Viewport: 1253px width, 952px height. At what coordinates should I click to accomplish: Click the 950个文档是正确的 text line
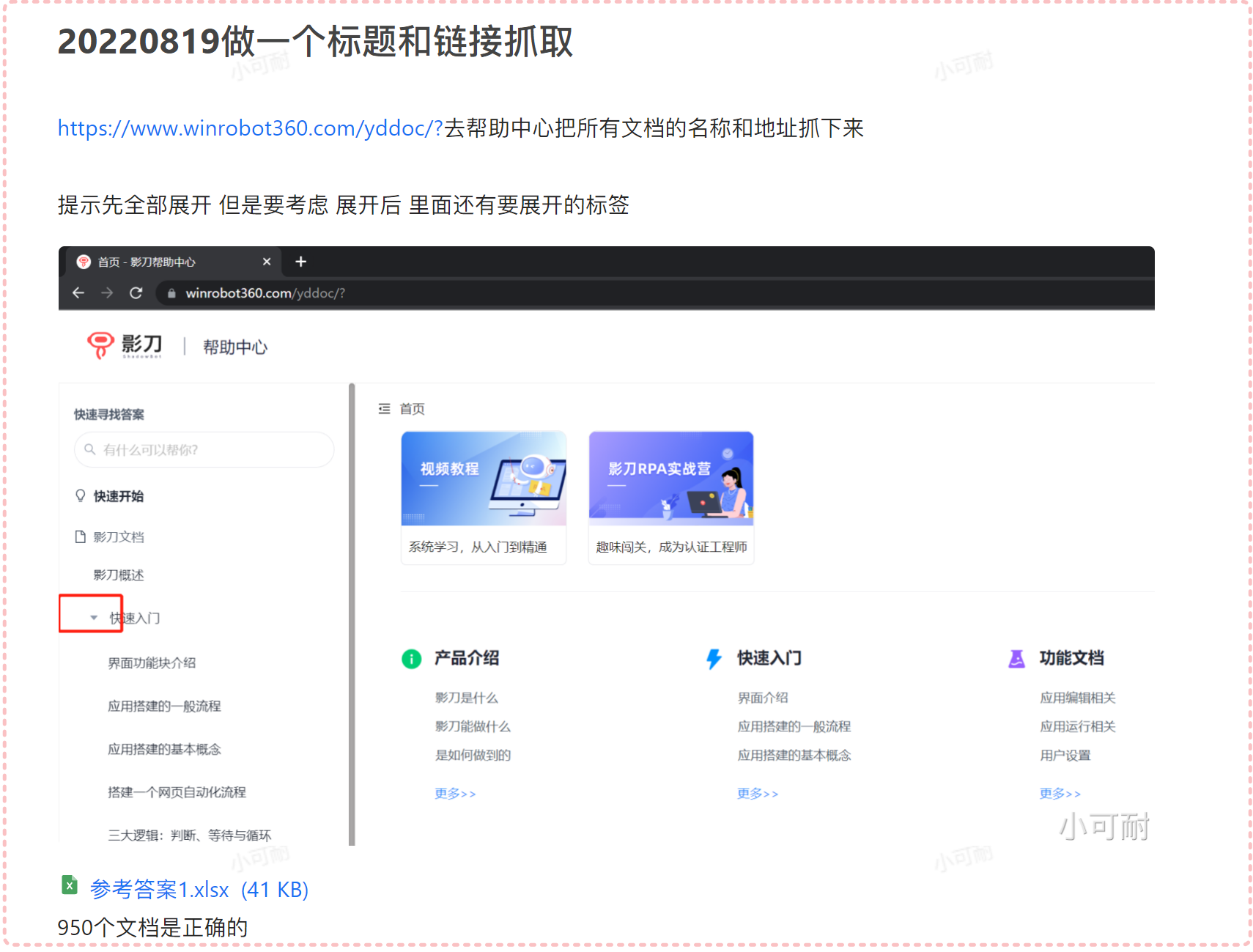153,928
